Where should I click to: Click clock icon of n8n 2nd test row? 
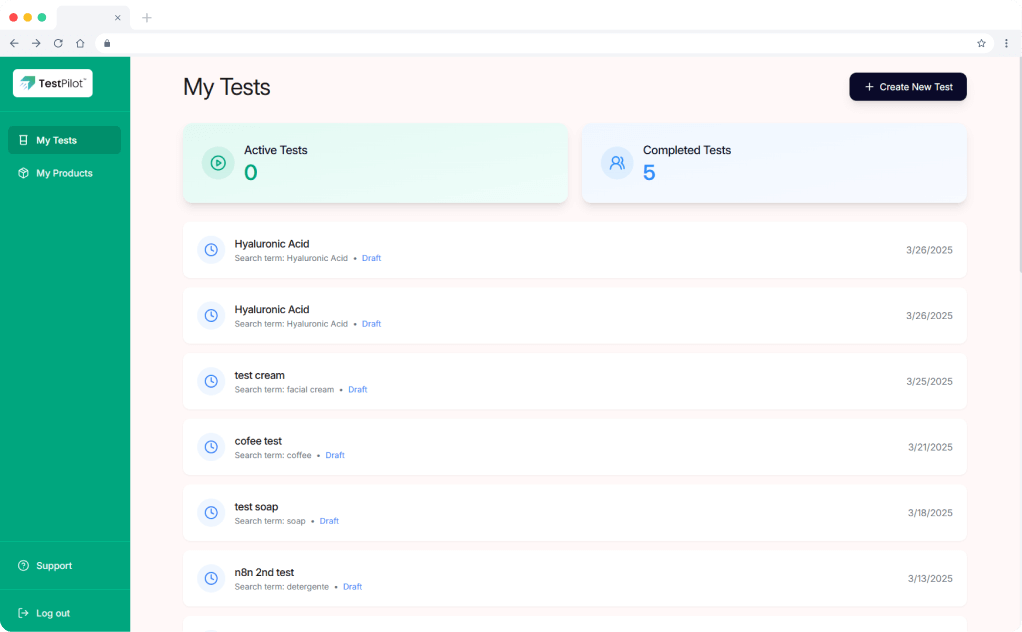coord(211,579)
